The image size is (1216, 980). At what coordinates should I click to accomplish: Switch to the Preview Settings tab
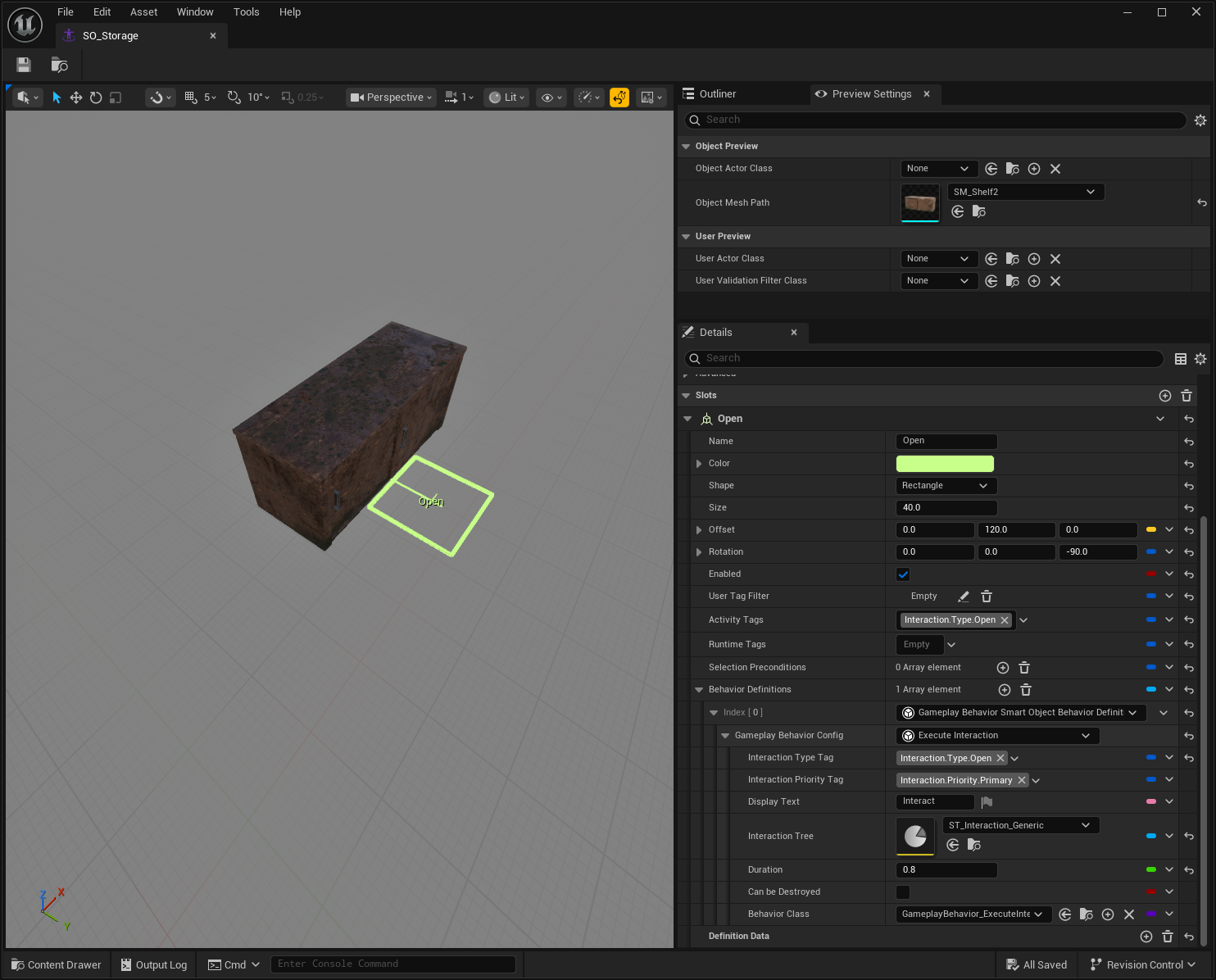pos(871,93)
